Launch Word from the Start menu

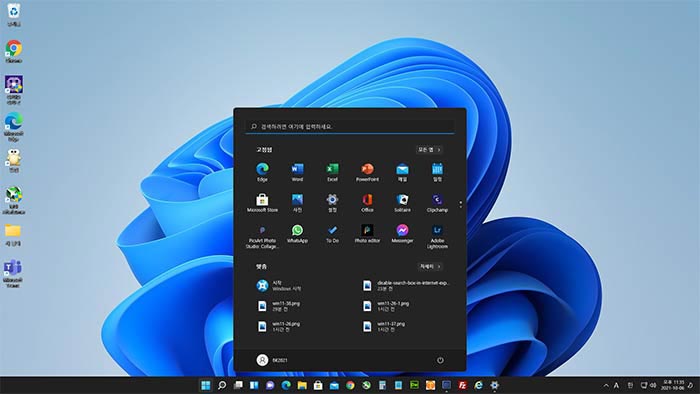(x=297, y=172)
